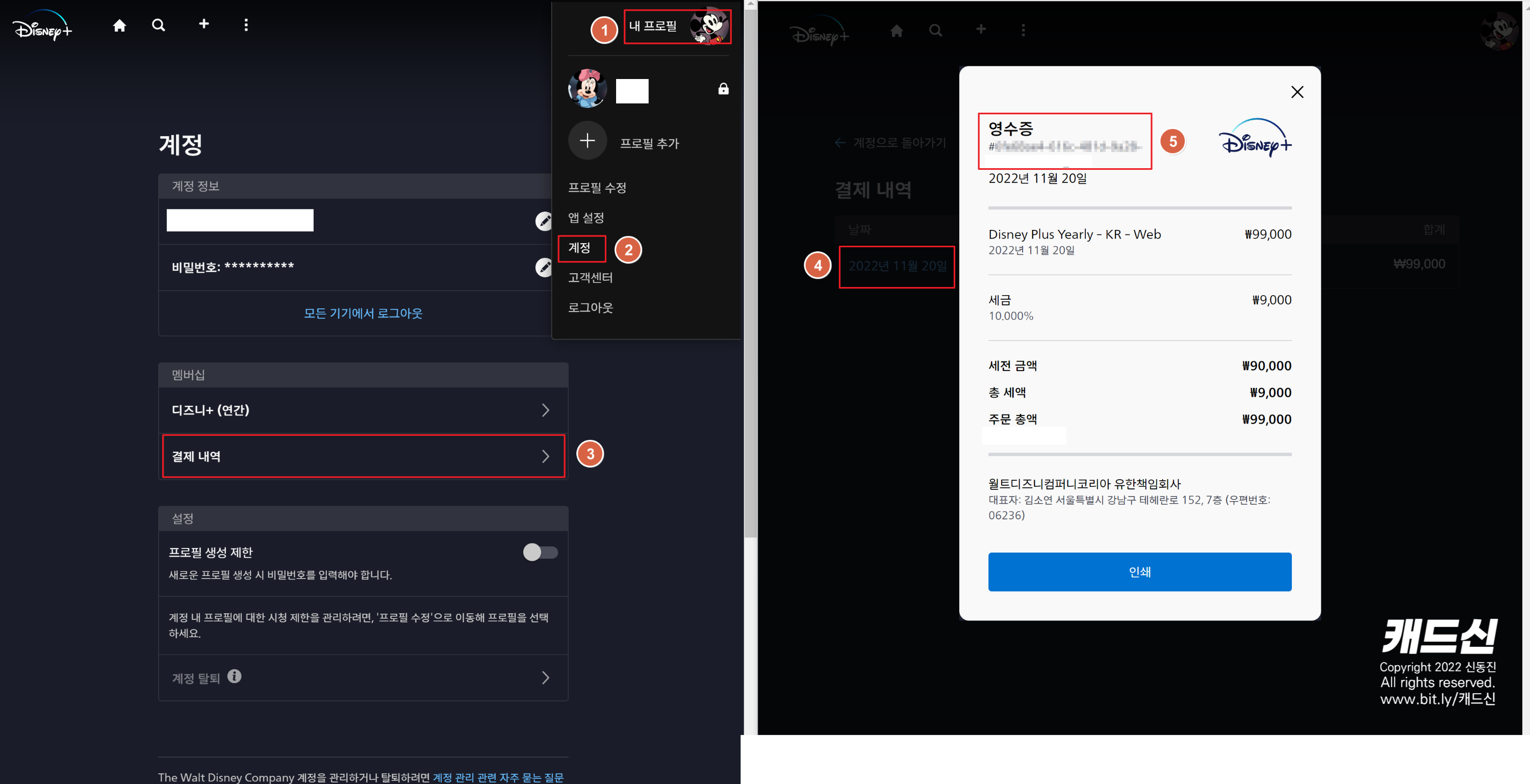Click the Disney+ logo in top left
Screen dimensions: 1530x784
pyautogui.click(x=42, y=26)
